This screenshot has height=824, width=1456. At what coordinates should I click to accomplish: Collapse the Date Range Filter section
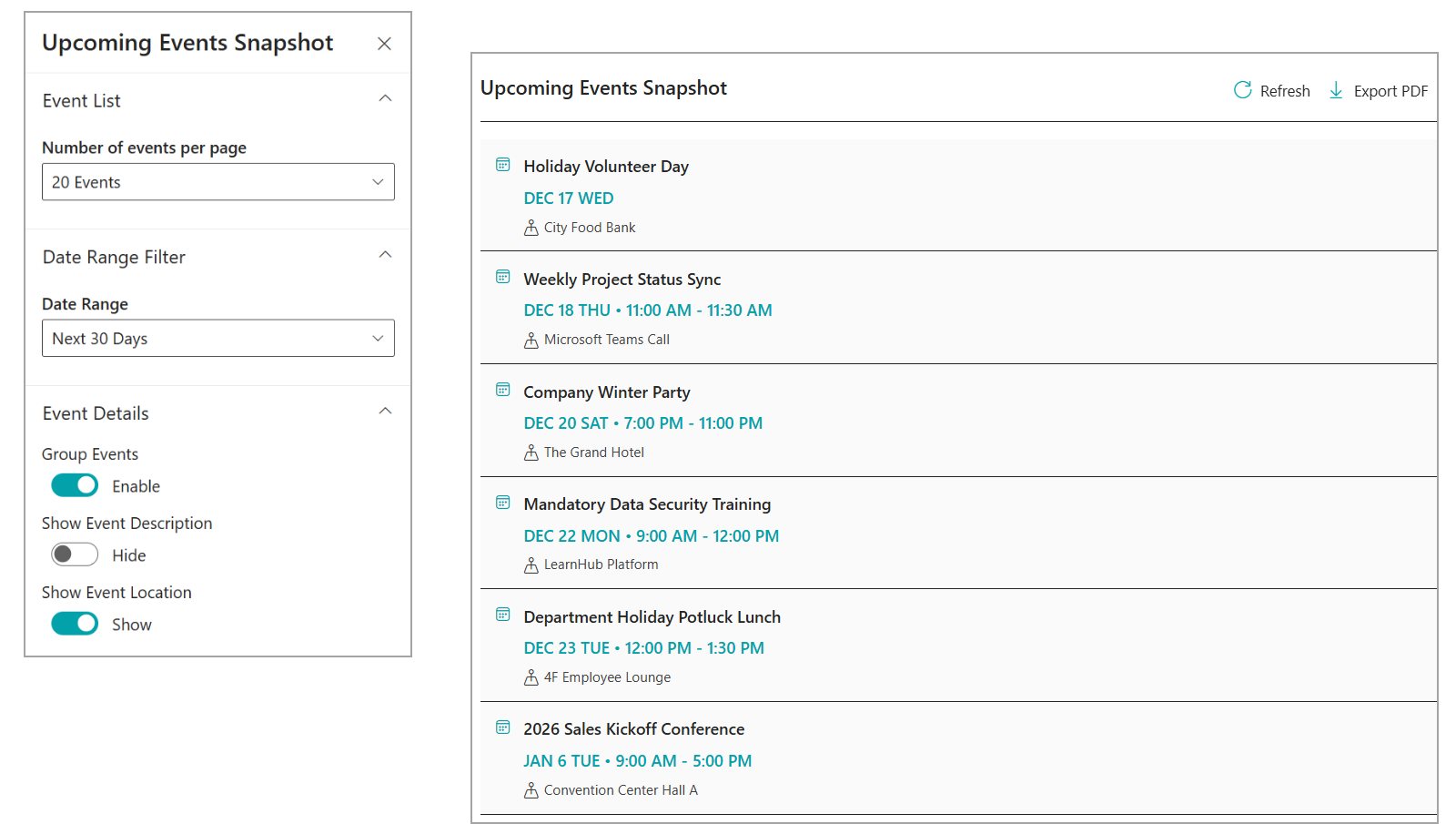[x=385, y=255]
